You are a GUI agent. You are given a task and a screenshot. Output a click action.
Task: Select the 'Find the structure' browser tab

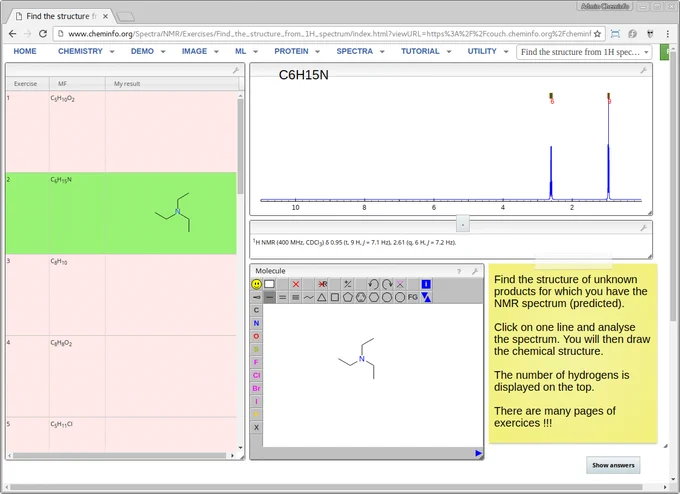tap(61, 16)
